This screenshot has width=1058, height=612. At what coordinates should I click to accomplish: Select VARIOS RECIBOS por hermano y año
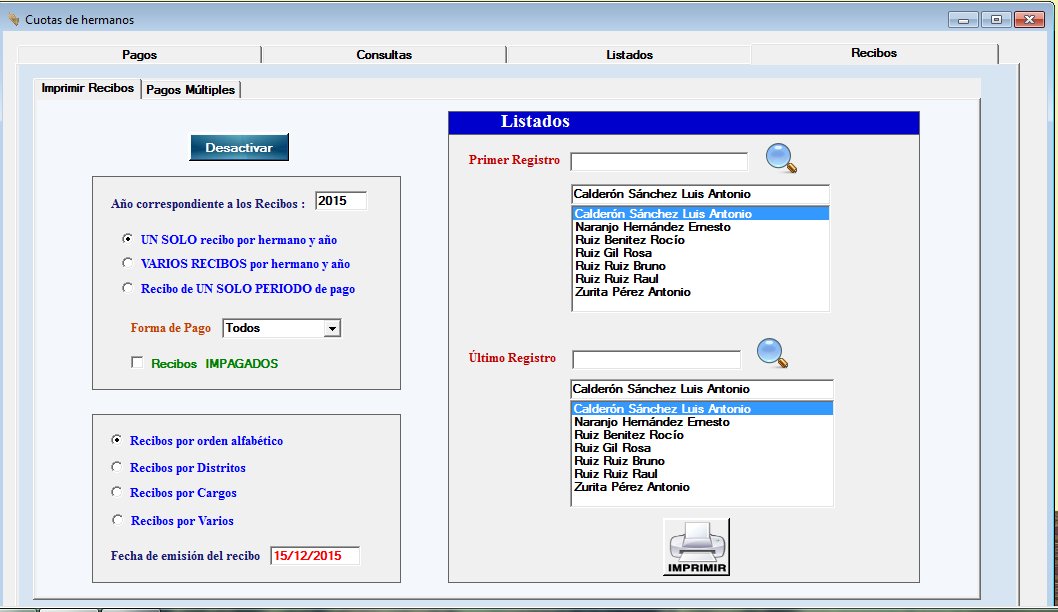tap(127, 264)
